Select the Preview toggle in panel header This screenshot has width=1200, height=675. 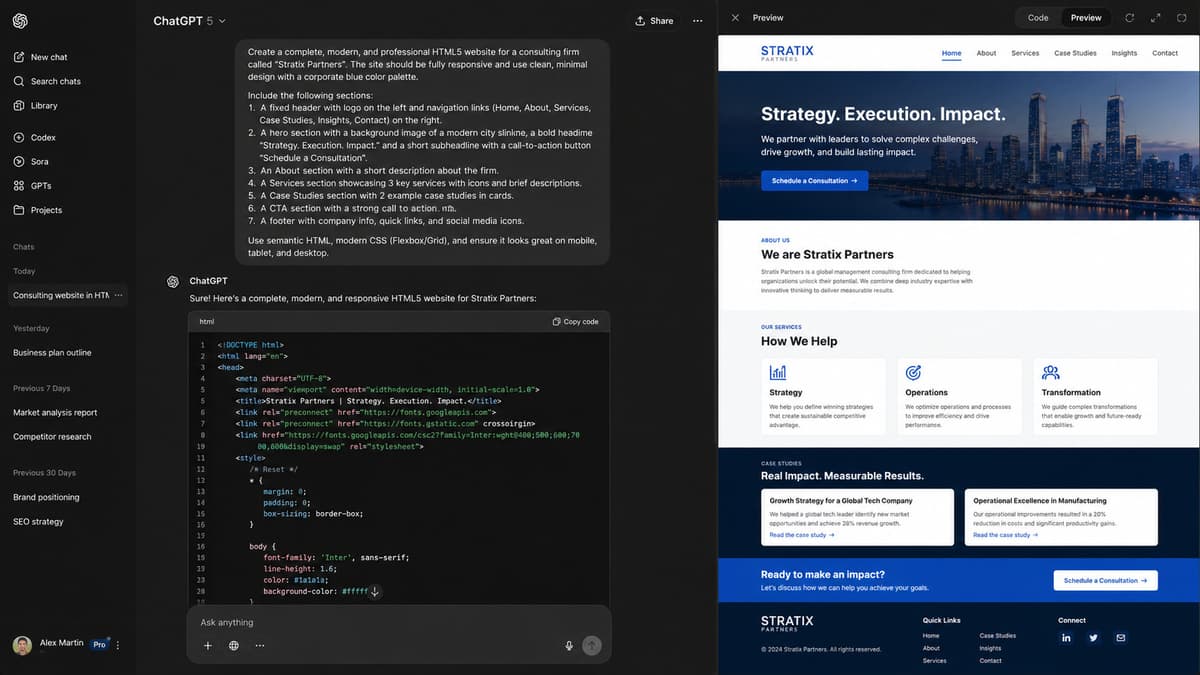[1086, 18]
